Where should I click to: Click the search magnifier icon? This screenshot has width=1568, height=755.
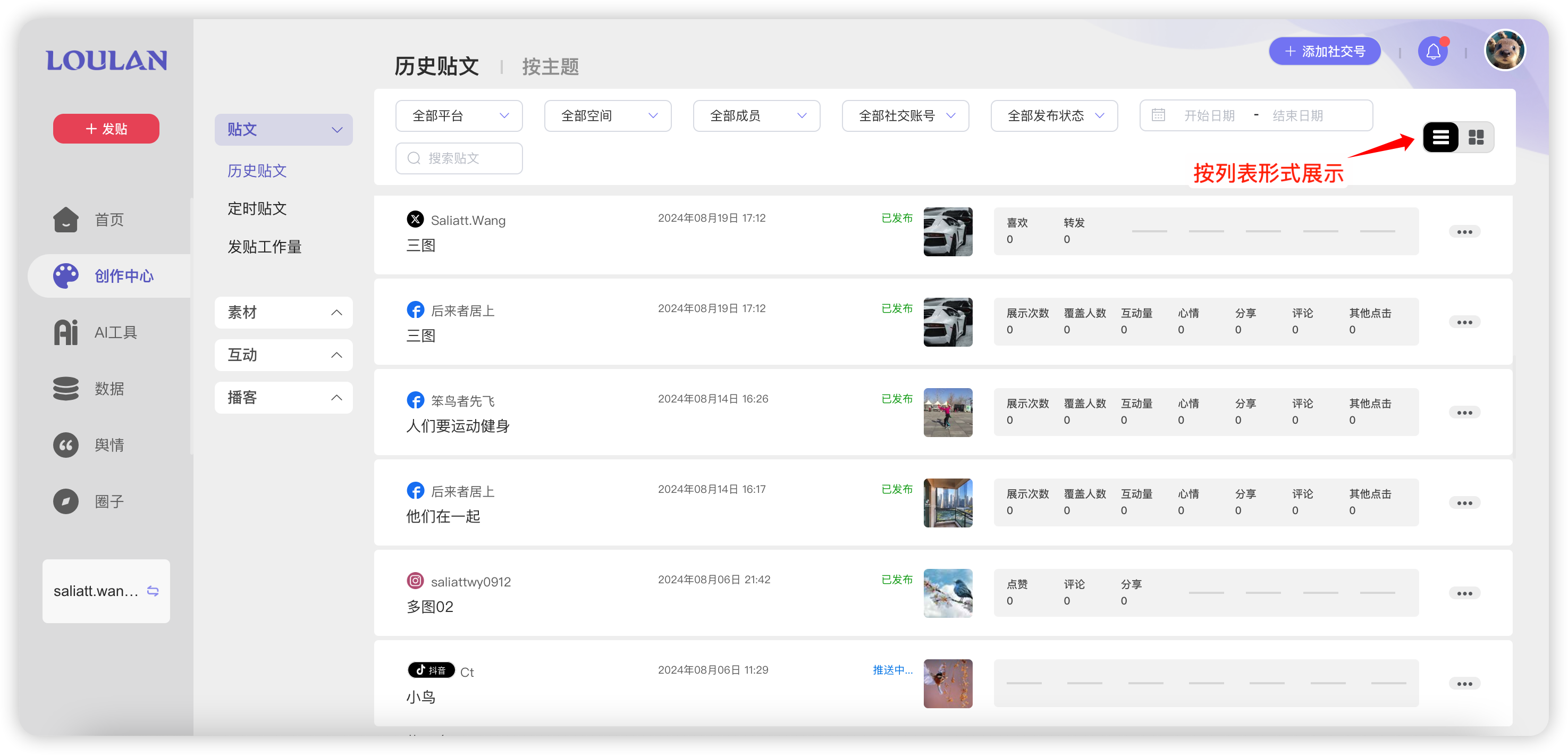point(414,158)
